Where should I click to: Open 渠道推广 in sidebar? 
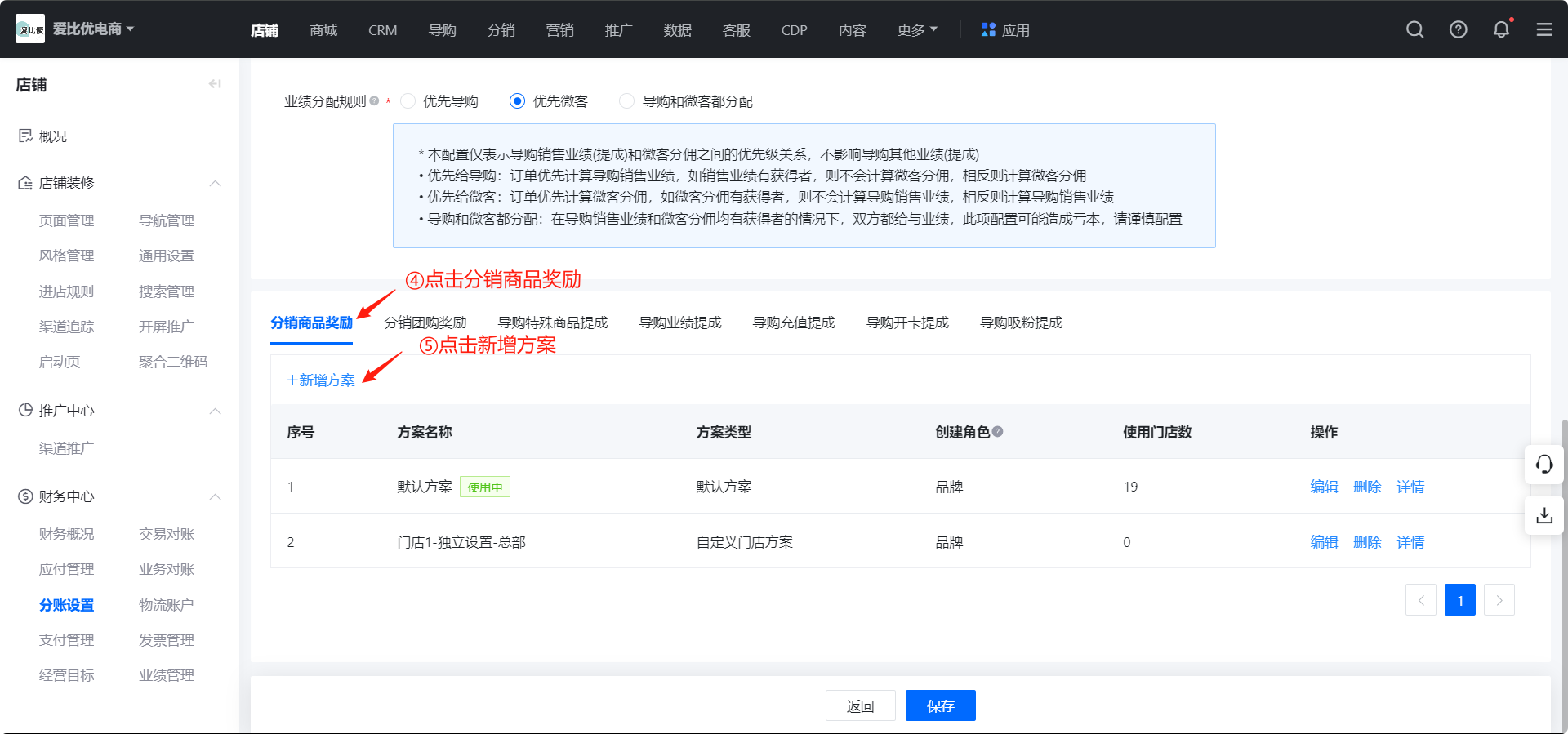[x=66, y=448]
